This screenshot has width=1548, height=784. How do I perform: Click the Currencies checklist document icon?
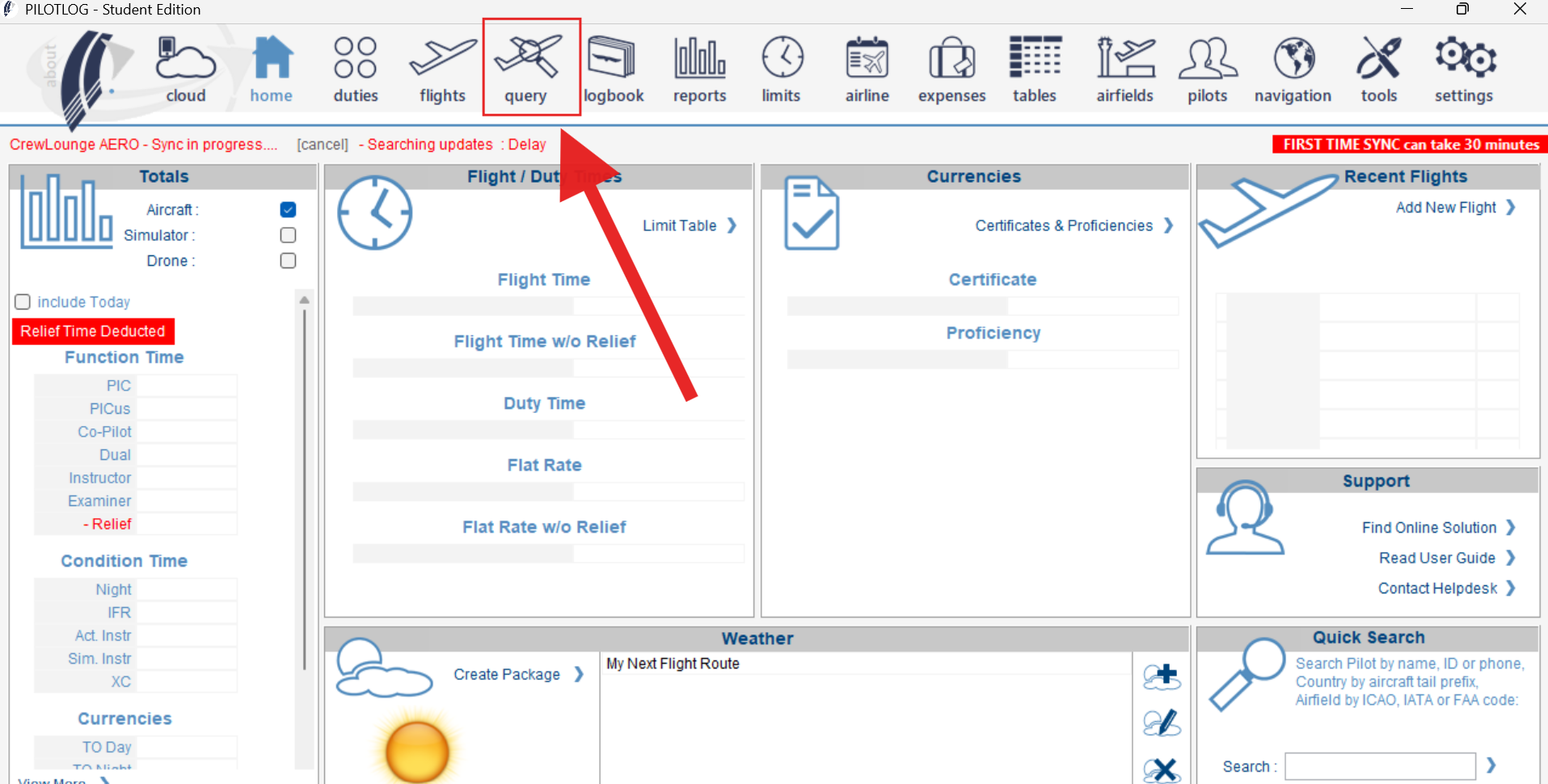click(x=812, y=213)
